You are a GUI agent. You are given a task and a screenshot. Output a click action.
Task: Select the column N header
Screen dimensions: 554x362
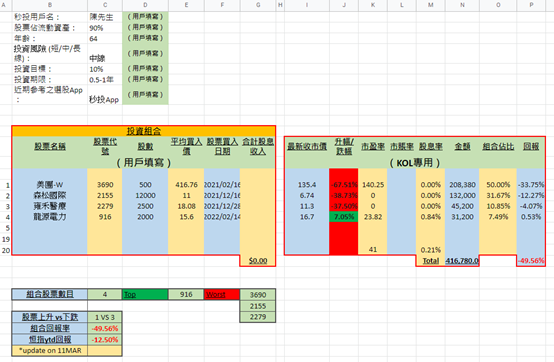point(462,5)
